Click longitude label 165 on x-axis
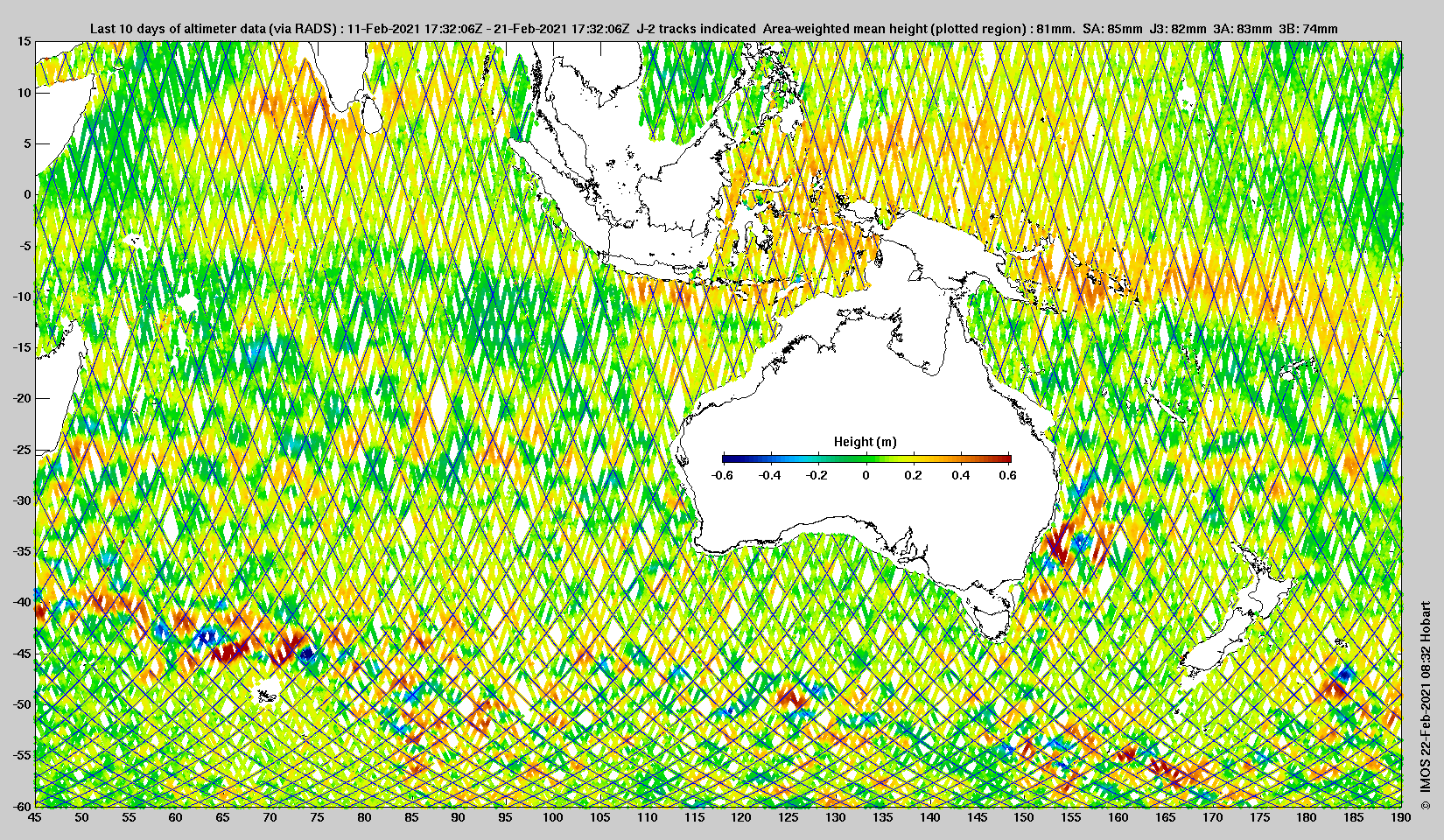The height and width of the screenshot is (840, 1444). point(1166,817)
